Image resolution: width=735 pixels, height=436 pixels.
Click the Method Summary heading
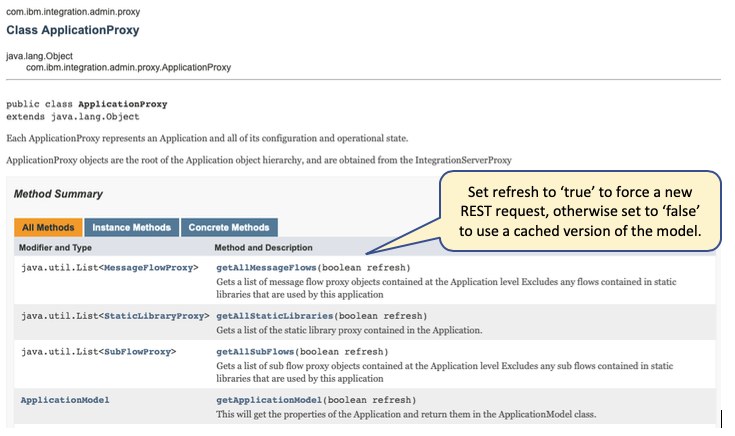point(59,193)
